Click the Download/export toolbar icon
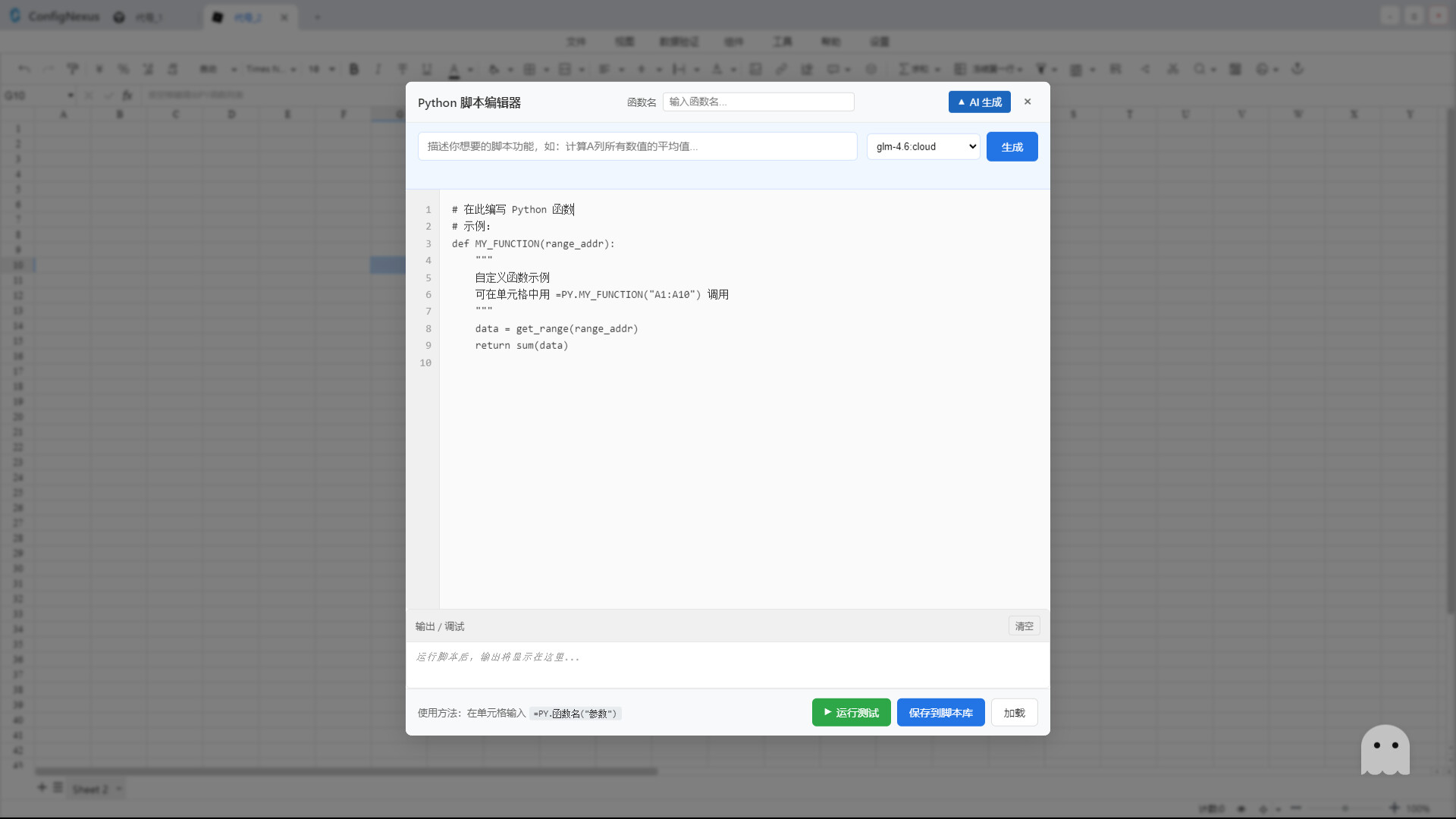This screenshot has width=1456, height=819. 1297,68
